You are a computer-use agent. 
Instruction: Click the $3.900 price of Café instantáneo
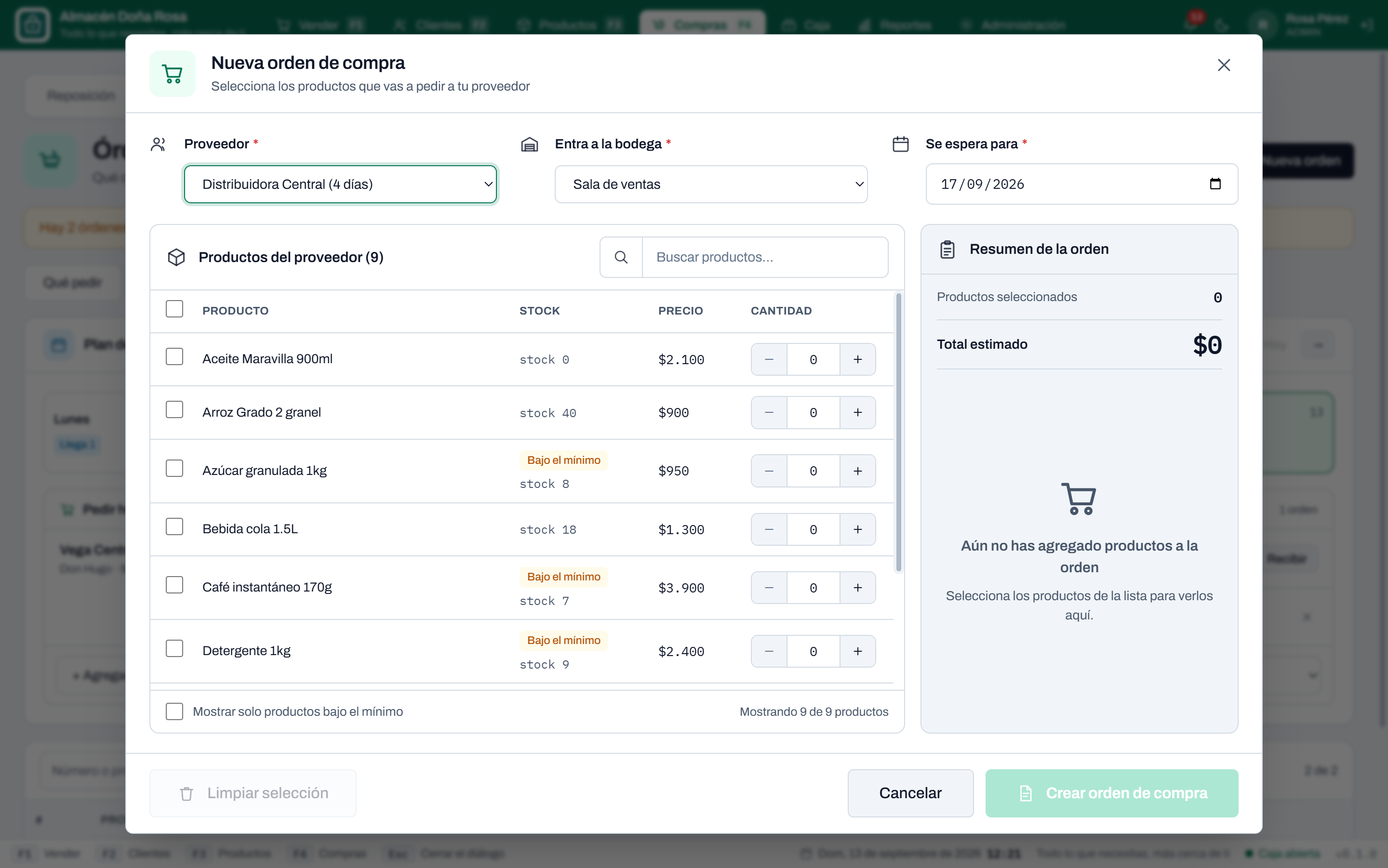[x=681, y=589]
